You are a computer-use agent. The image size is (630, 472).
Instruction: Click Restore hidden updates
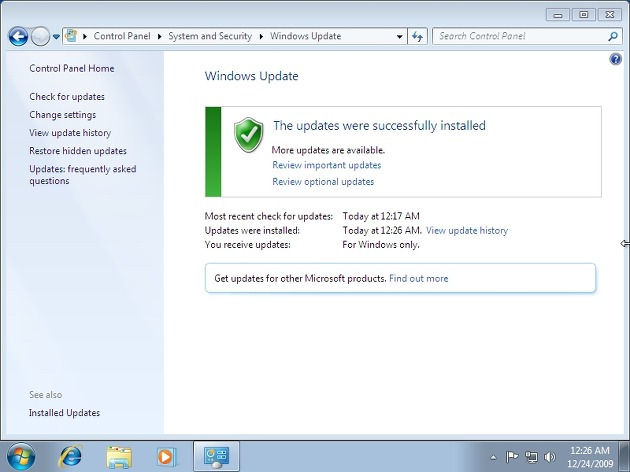pyautogui.click(x=78, y=151)
